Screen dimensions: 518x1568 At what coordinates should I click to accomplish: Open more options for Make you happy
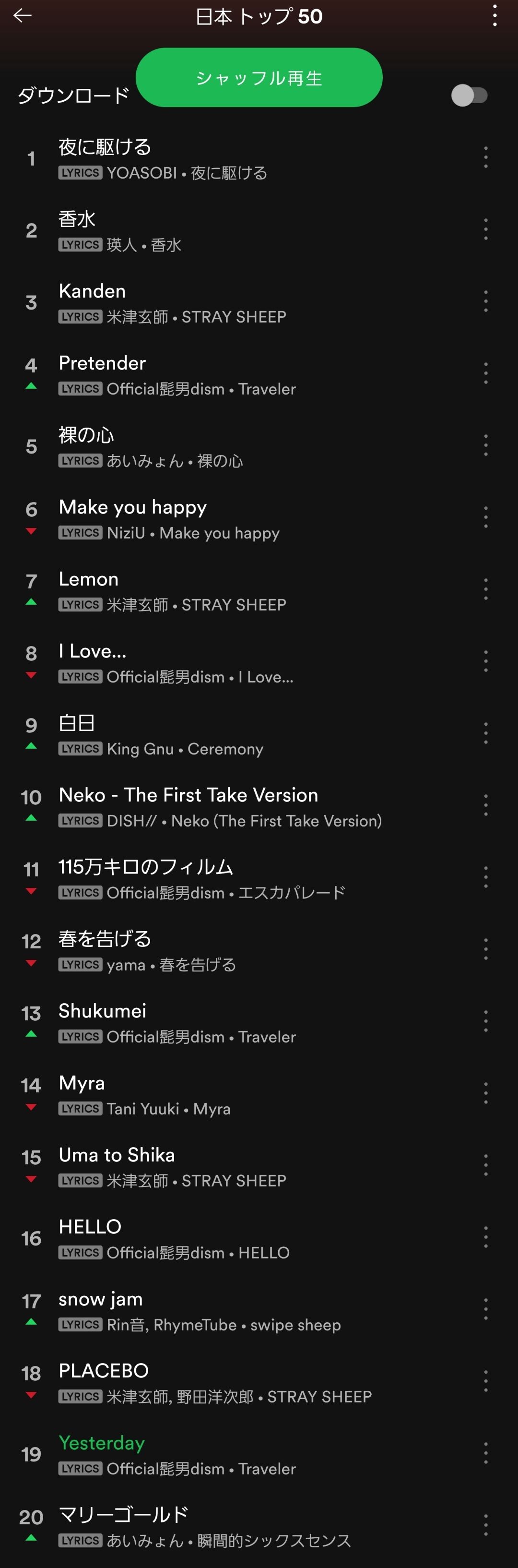[485, 517]
